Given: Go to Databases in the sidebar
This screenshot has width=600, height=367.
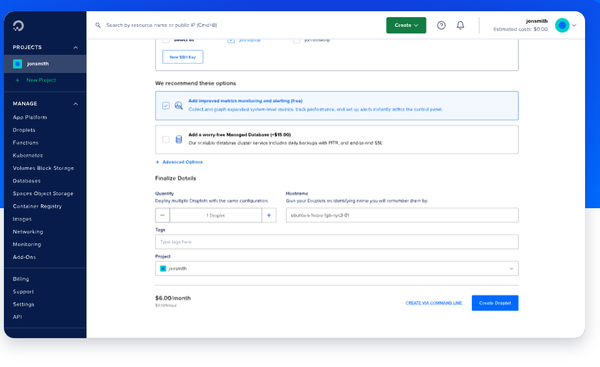Looking at the screenshot, I should click(26, 181).
